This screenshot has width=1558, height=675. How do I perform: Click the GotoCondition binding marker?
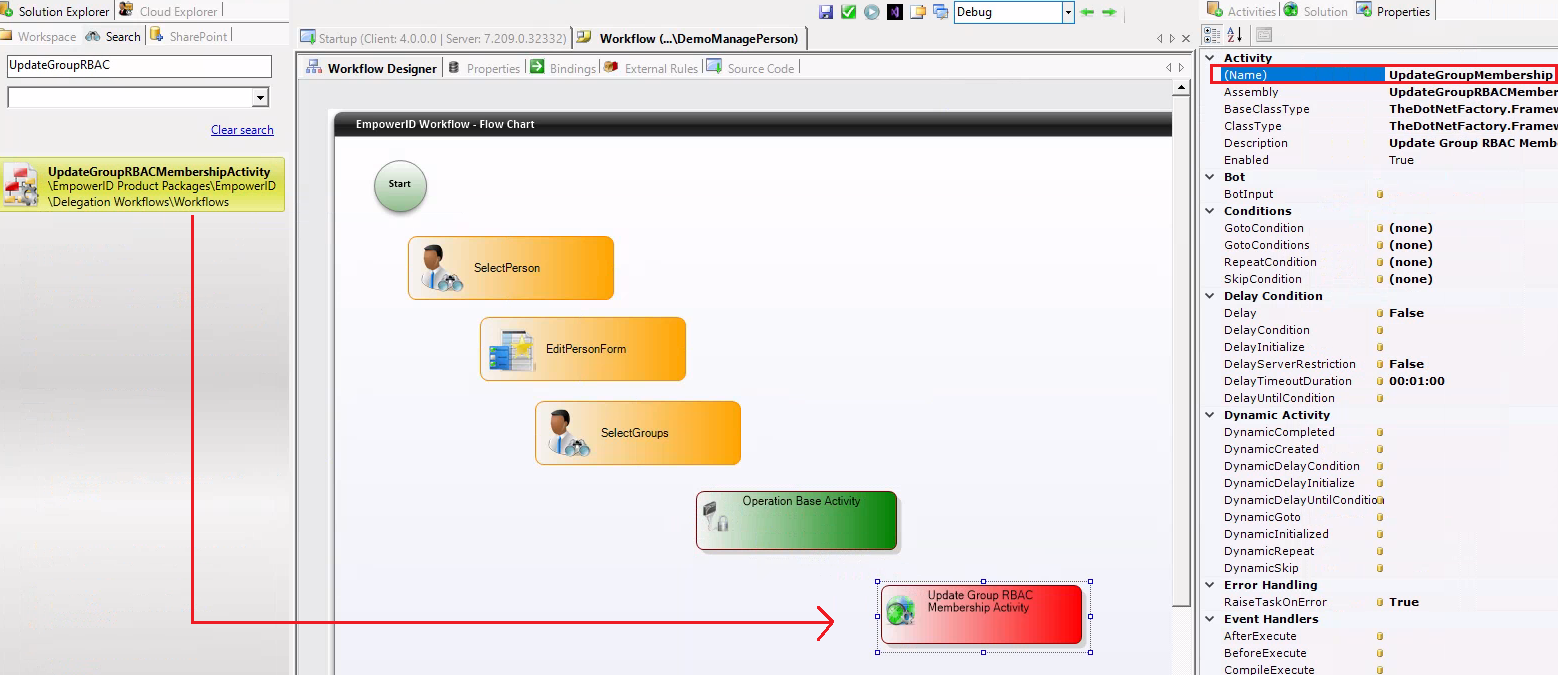click(x=1380, y=228)
